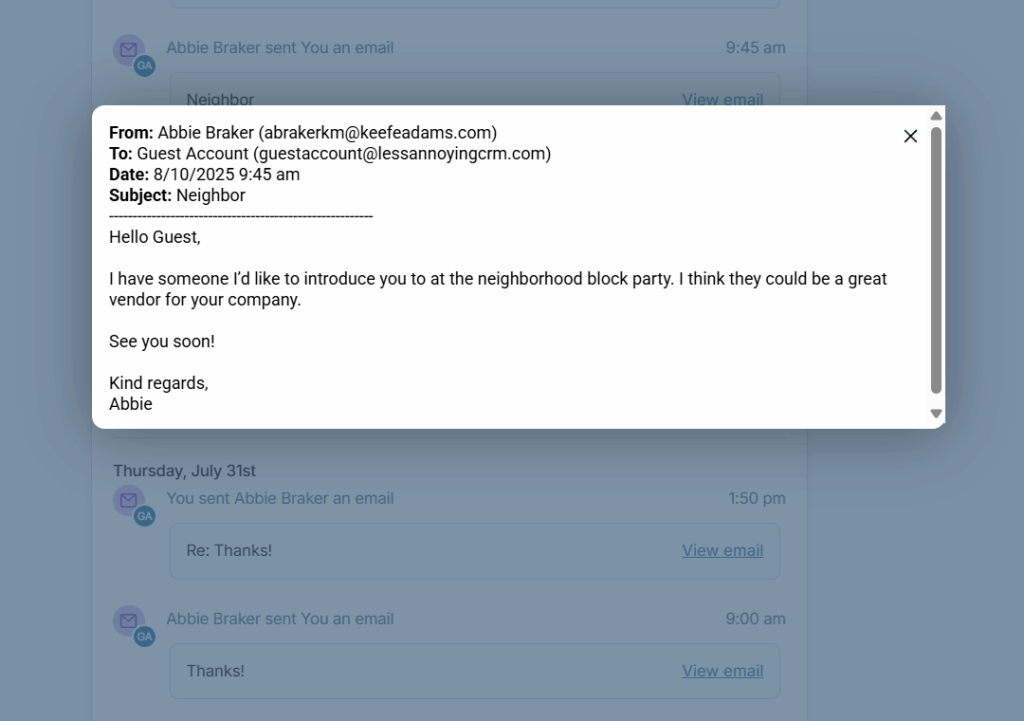1024x721 pixels.
Task: Open View email link for Thanks! message
Action: point(722,671)
